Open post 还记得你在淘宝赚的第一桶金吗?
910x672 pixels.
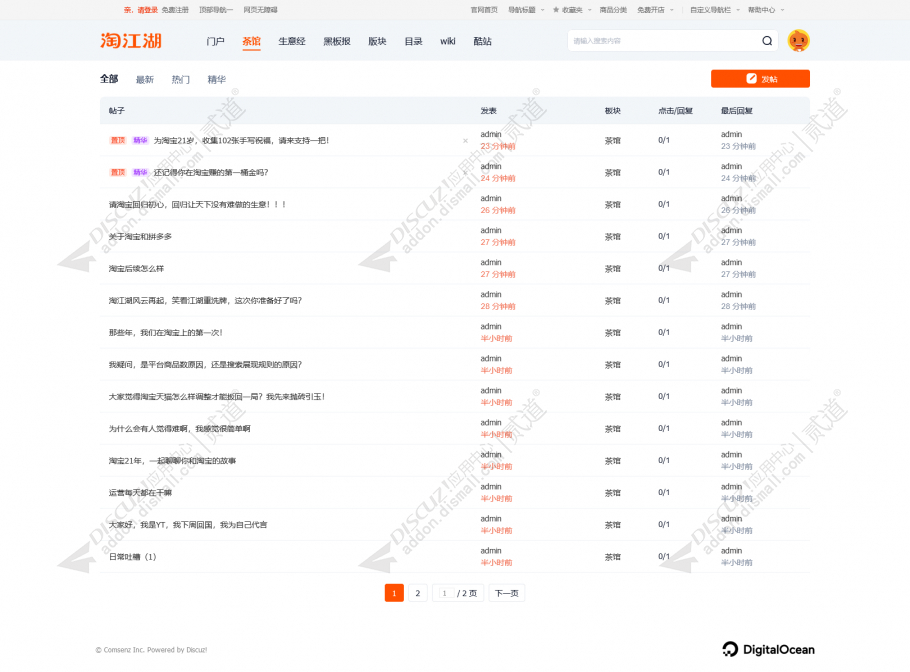211,172
